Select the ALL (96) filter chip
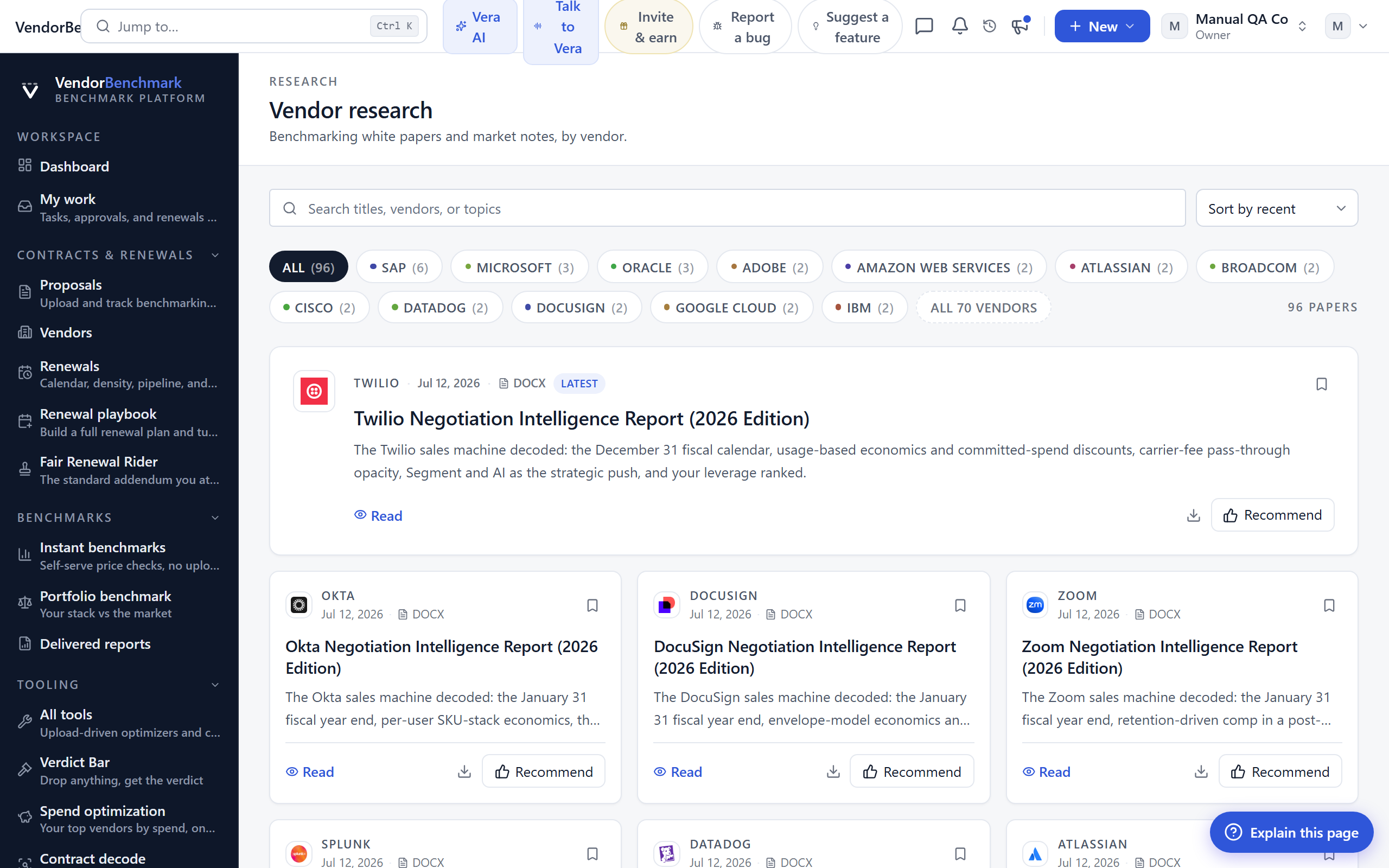Screen dimensions: 1389x868 tap(308, 267)
